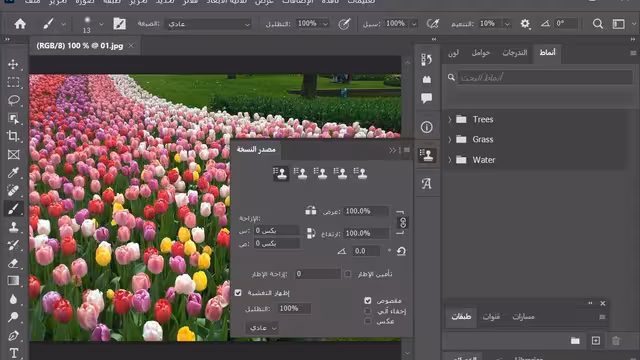Open the Info panel icon
Image resolution: width=640 pixels, height=360 pixels.
(427, 127)
